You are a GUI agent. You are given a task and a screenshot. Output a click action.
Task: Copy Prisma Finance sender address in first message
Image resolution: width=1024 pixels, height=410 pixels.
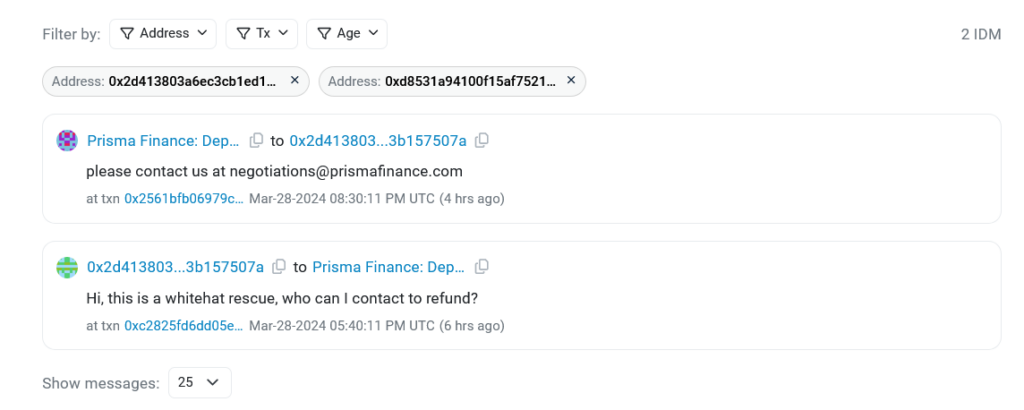(257, 140)
